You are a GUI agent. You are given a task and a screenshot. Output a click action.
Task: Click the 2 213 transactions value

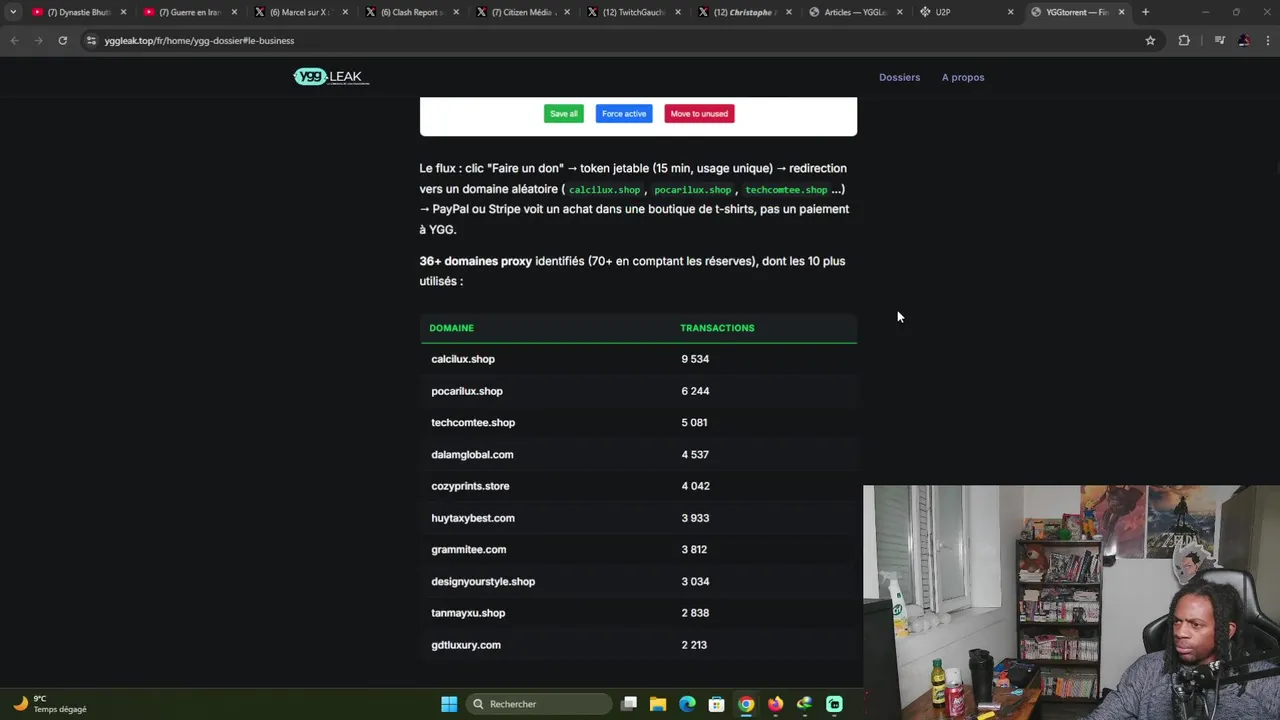click(x=694, y=645)
